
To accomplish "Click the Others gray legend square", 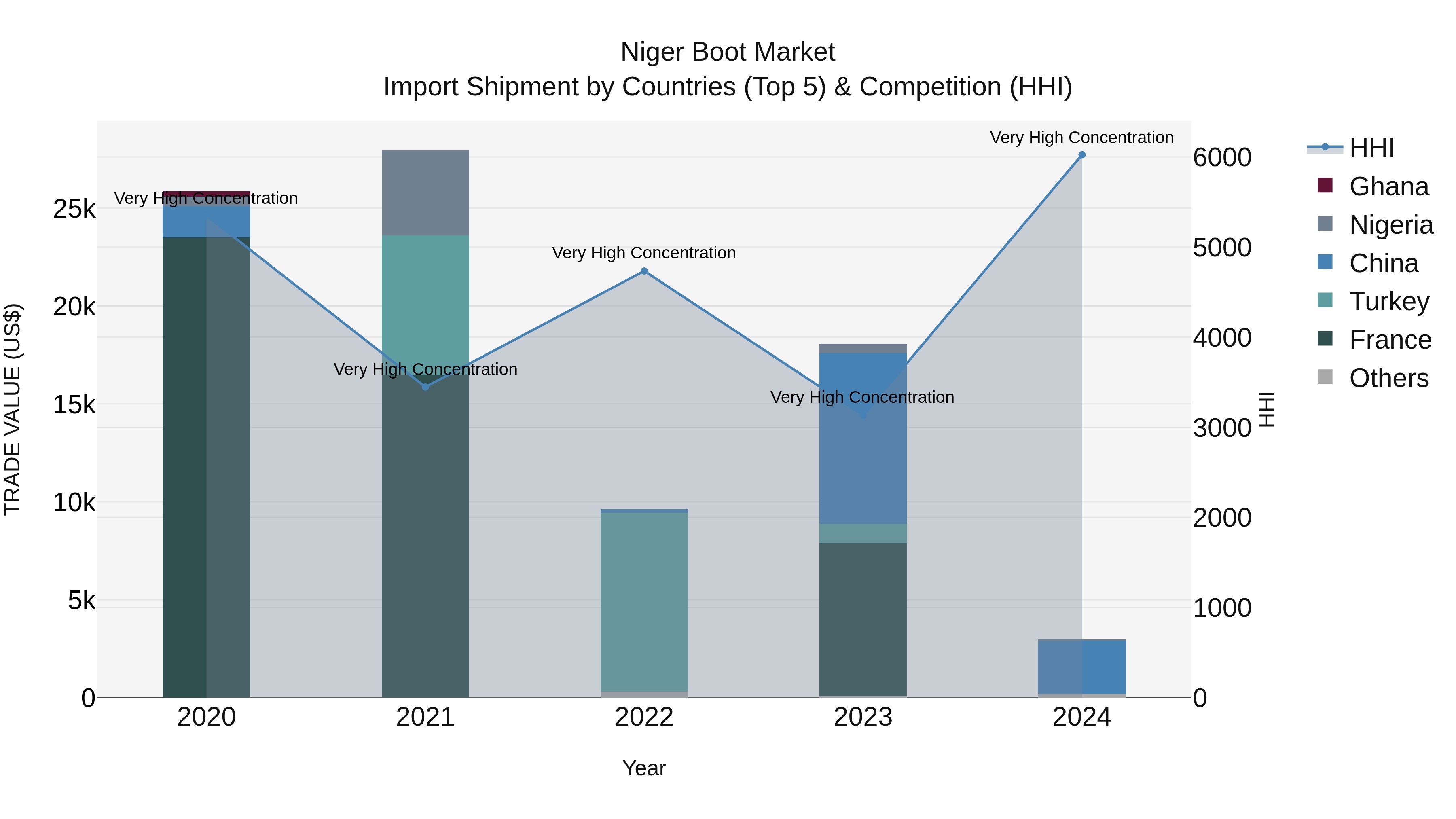I will click(x=1325, y=377).
